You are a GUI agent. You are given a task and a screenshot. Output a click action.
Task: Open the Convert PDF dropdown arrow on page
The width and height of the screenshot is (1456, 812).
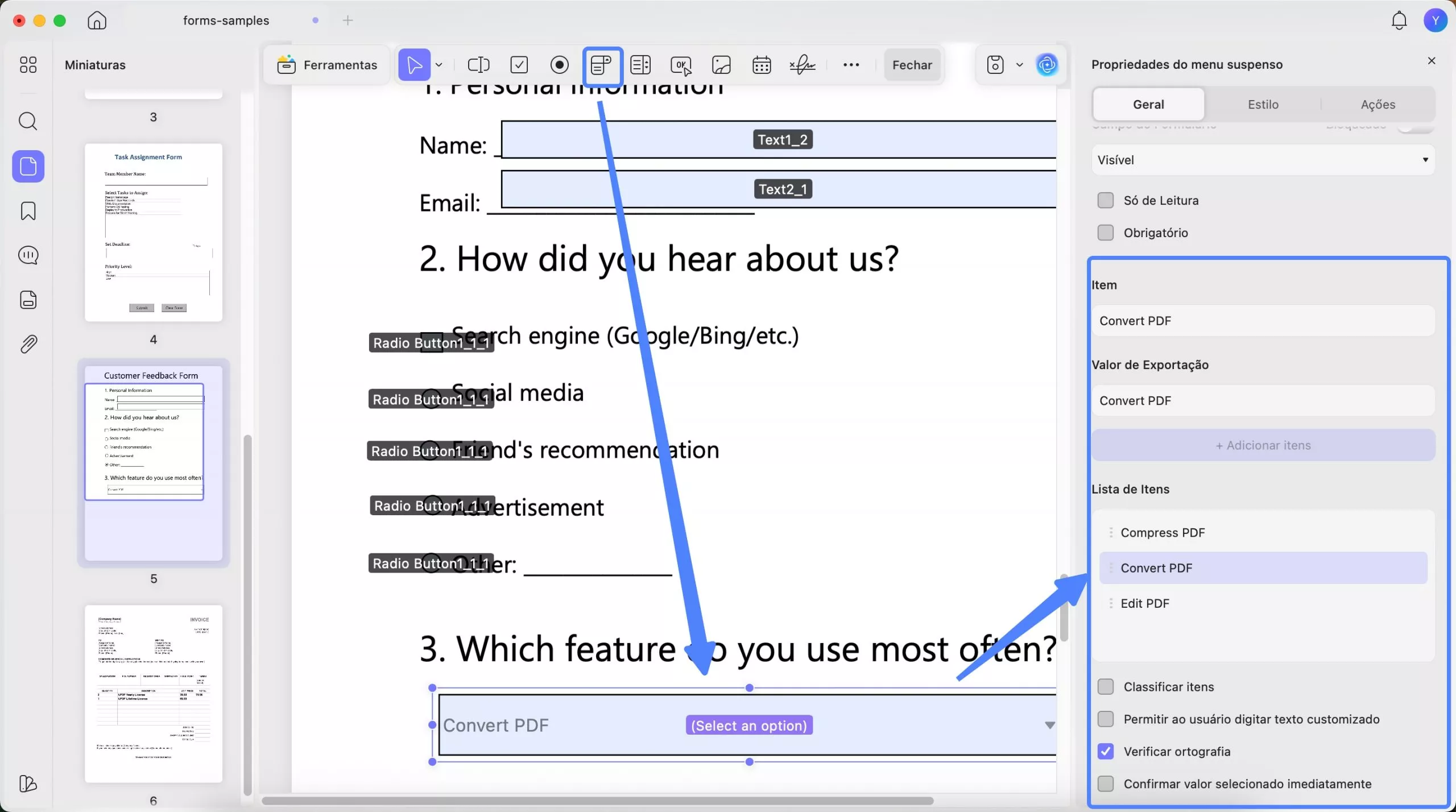pyautogui.click(x=1049, y=725)
